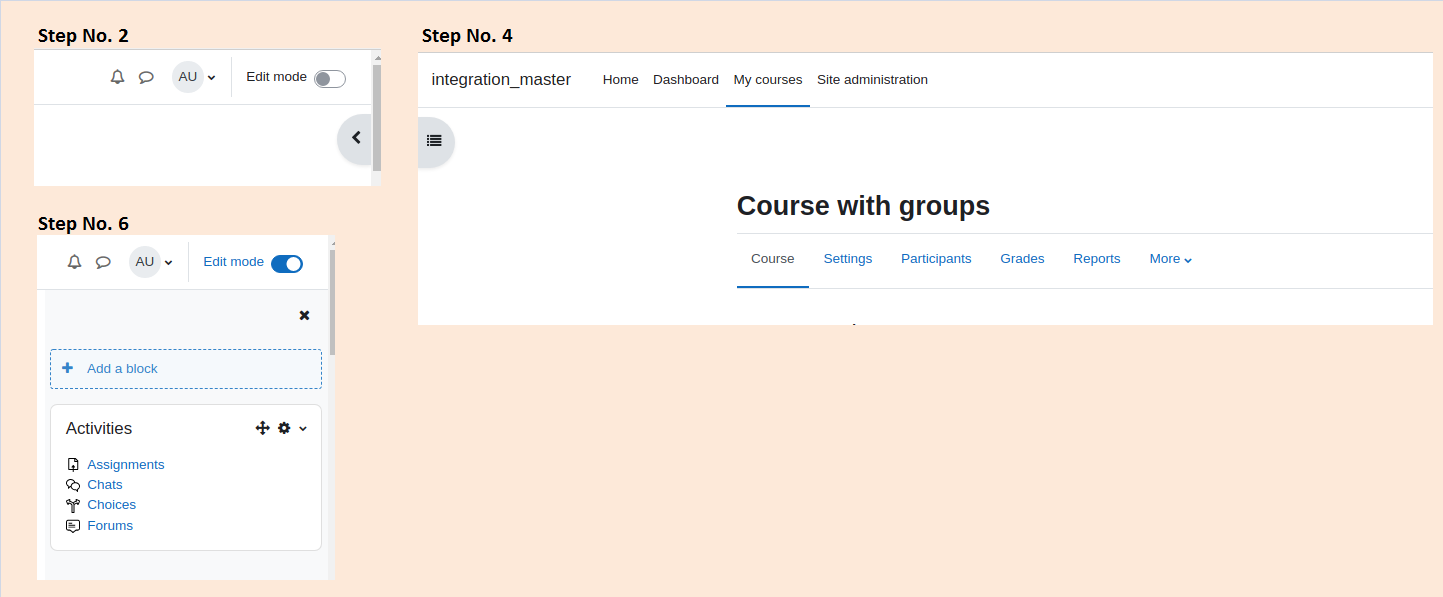
Task: Open Chats link in Activities block
Action: (x=105, y=485)
